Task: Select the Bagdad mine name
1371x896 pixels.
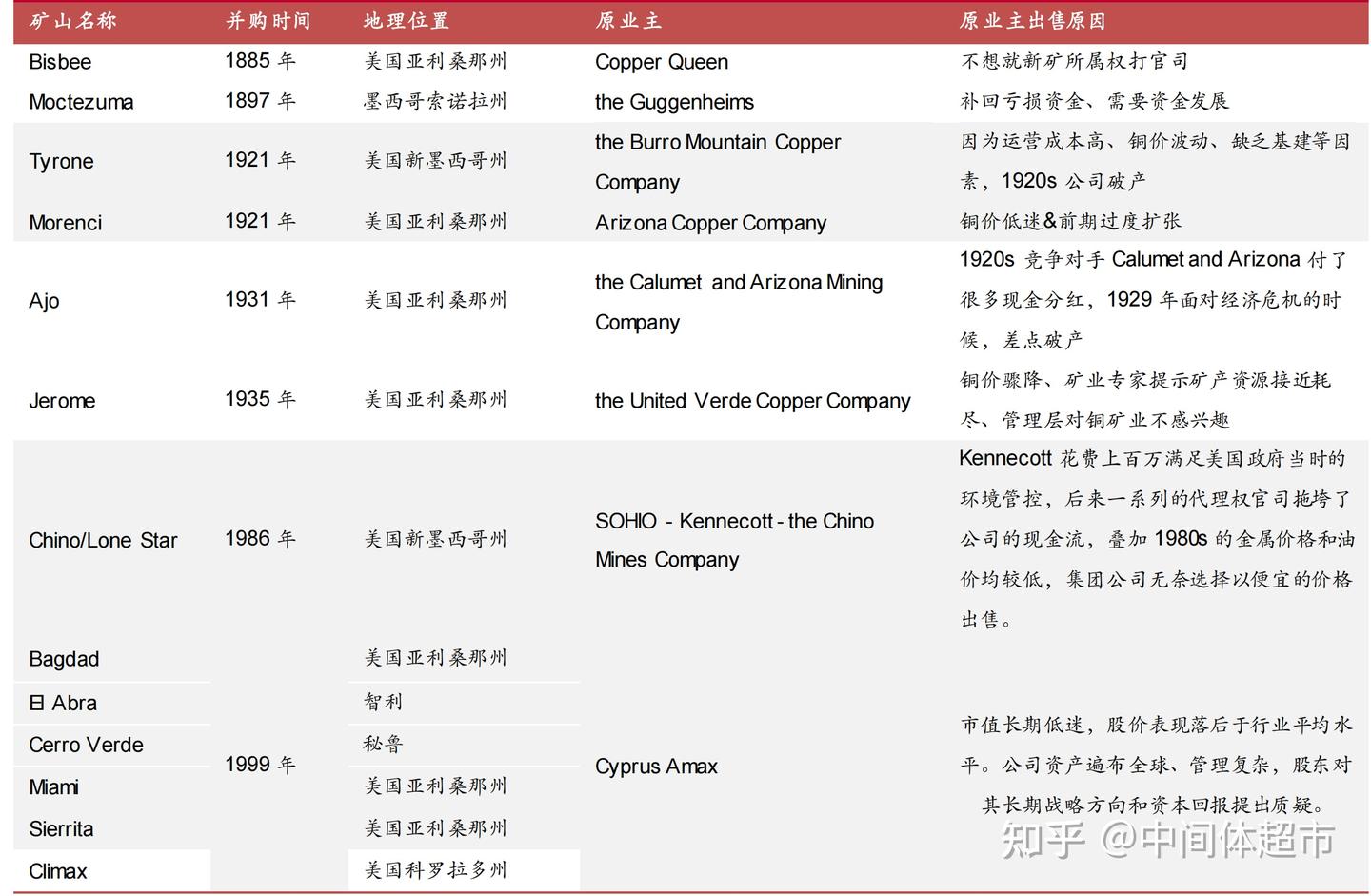Action: click(x=63, y=658)
